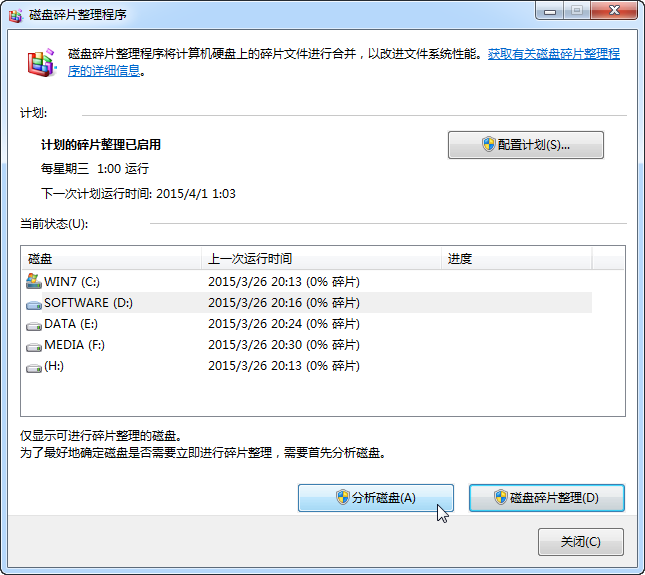Select the MEDIA (F:) row's 2015/3/26 20:30 entry
The width and height of the screenshot is (645, 575).
click(284, 346)
